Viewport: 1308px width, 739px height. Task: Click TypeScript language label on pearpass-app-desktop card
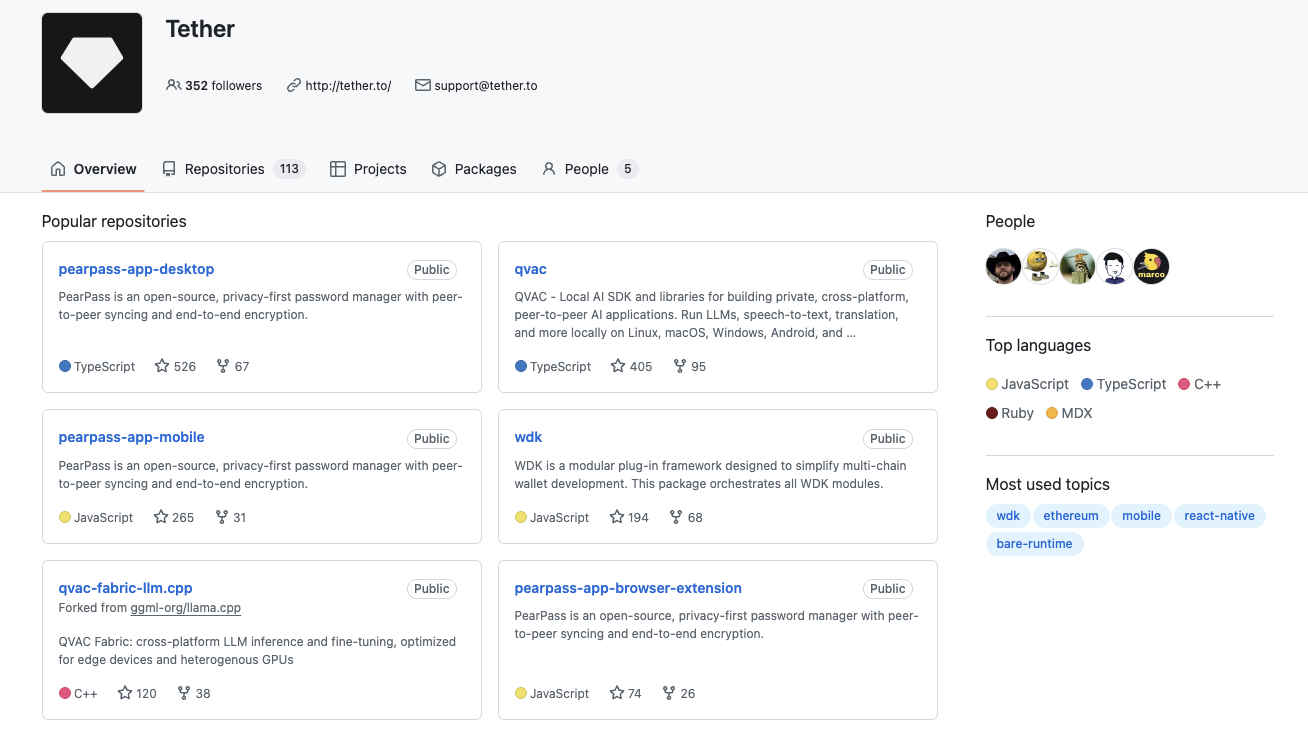click(x=104, y=367)
